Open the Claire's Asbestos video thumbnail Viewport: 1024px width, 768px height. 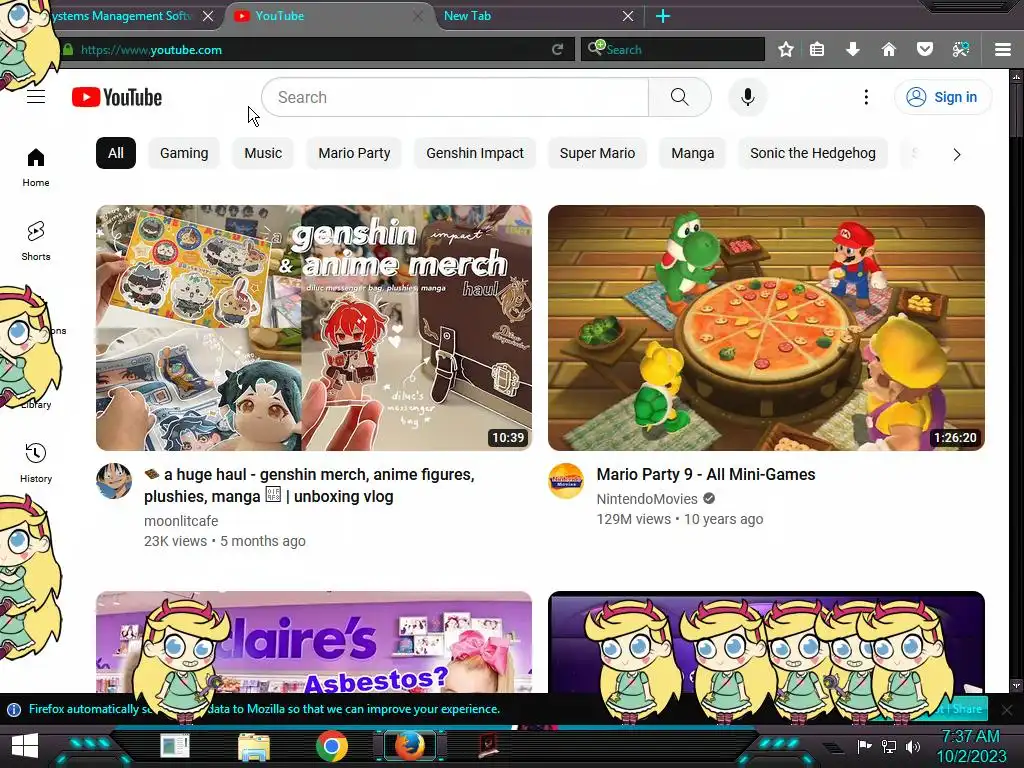point(313,643)
